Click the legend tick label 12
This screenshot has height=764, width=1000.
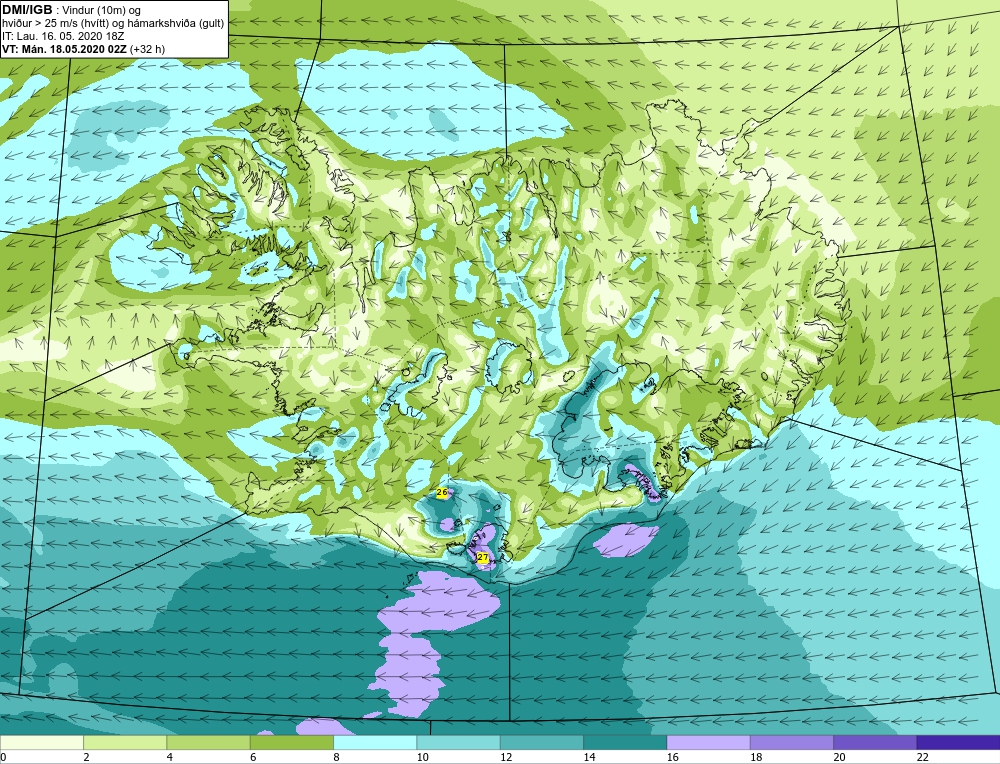tap(506, 757)
